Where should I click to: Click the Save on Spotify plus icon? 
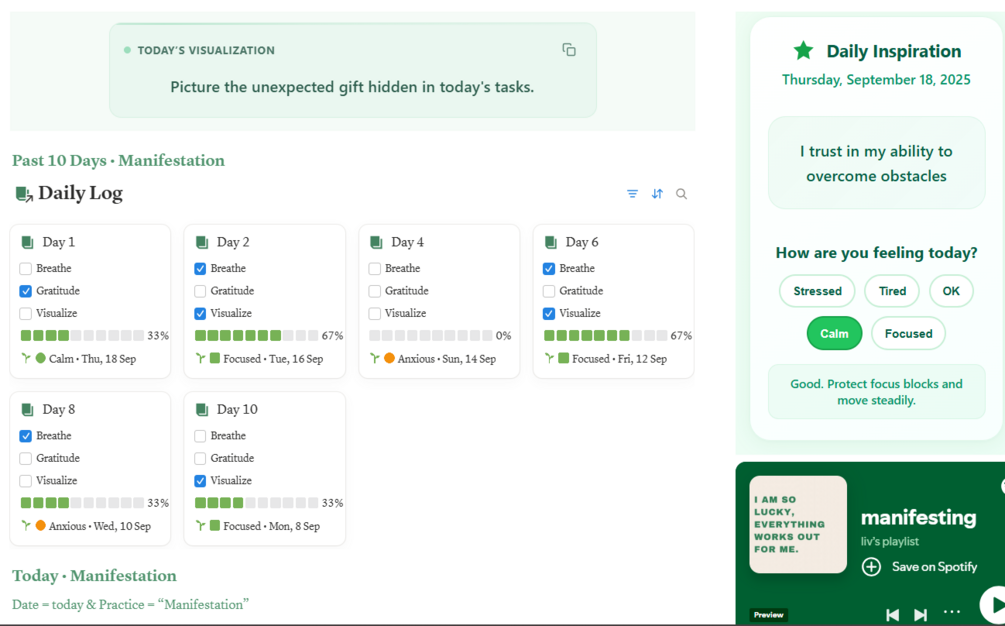coord(871,567)
